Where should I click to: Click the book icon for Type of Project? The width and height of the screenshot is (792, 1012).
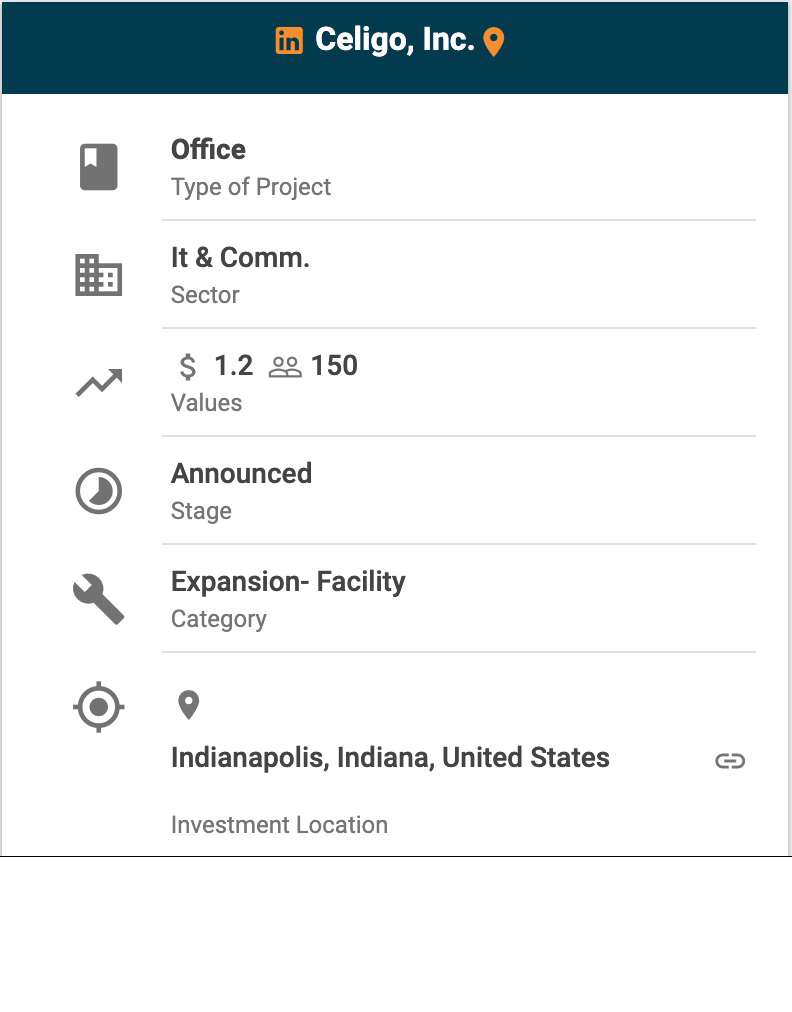tap(99, 167)
